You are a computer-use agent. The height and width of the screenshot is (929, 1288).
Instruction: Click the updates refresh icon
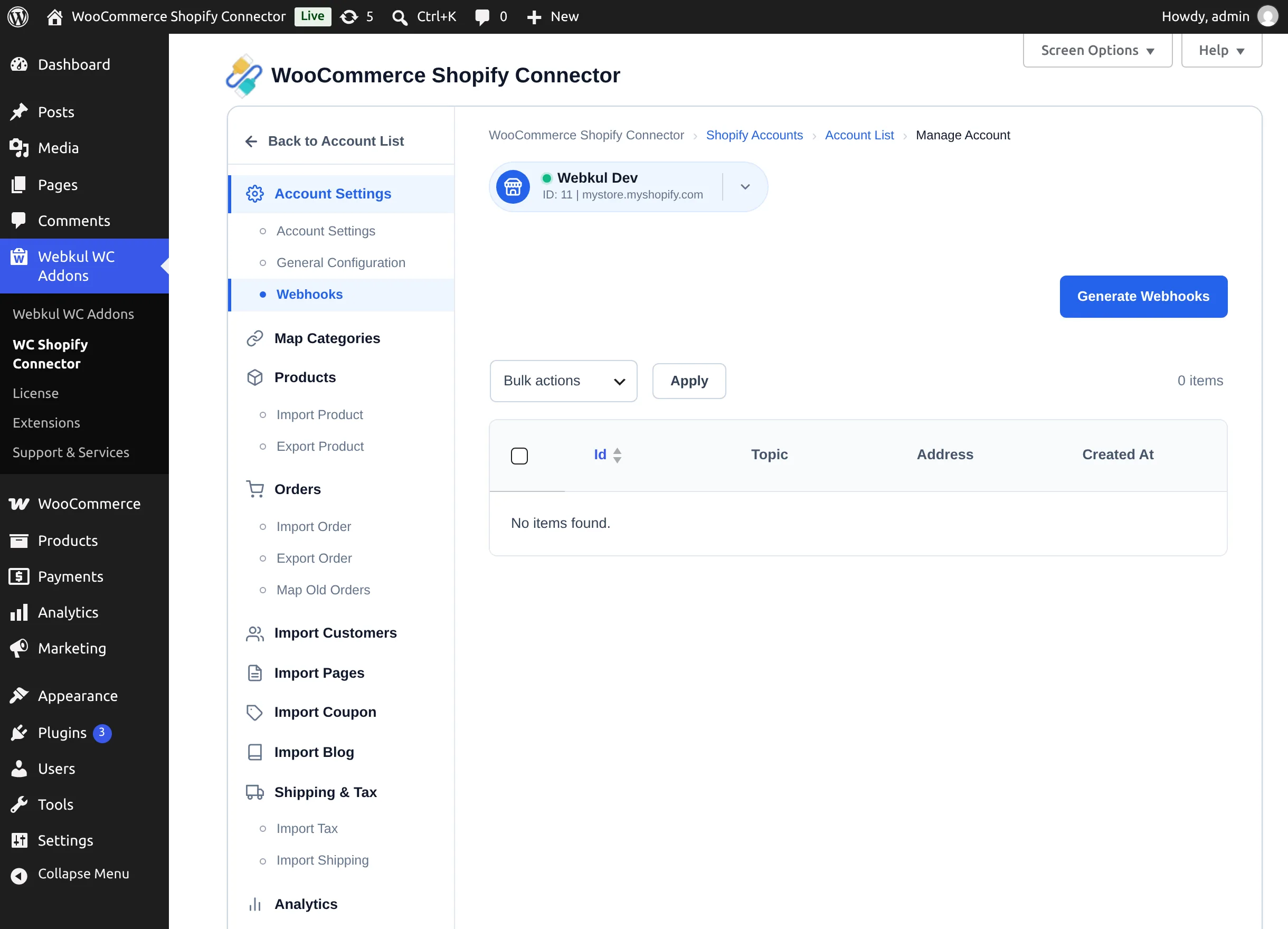pyautogui.click(x=349, y=17)
